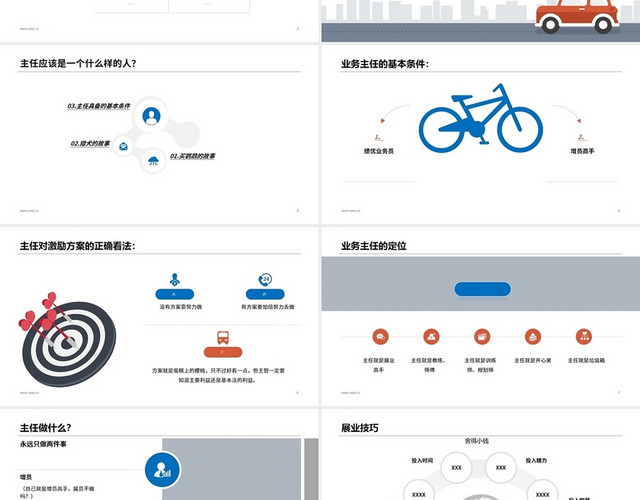Click the blue rounded button in 业务主任的定位 slide

coord(482,289)
